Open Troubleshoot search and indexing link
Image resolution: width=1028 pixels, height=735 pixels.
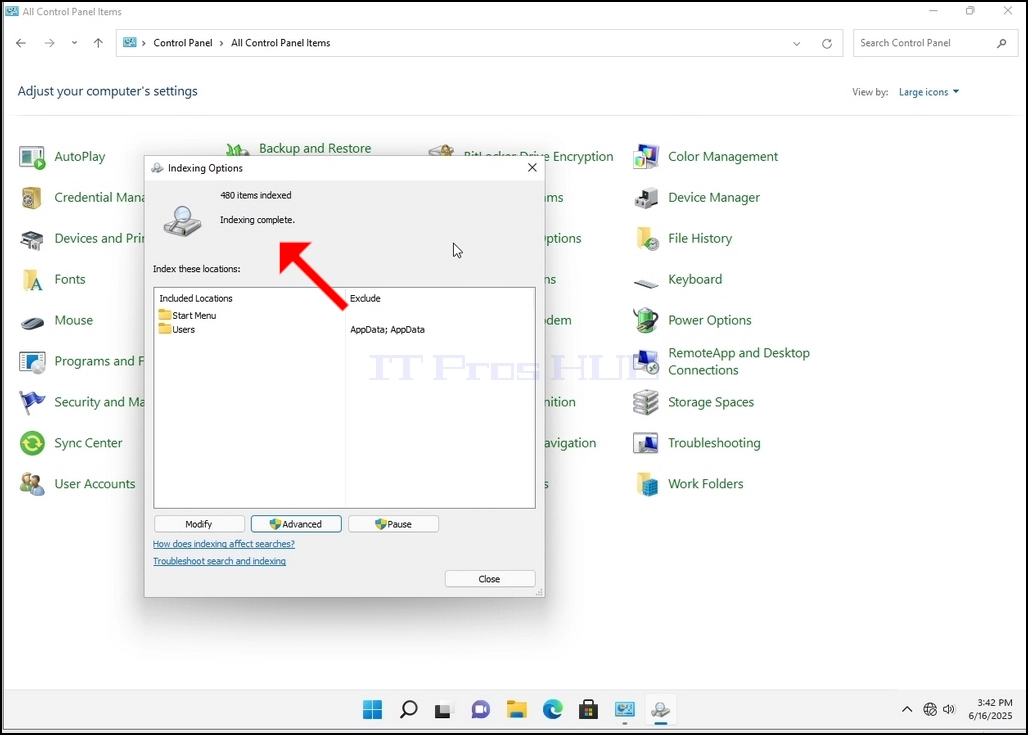tap(219, 561)
